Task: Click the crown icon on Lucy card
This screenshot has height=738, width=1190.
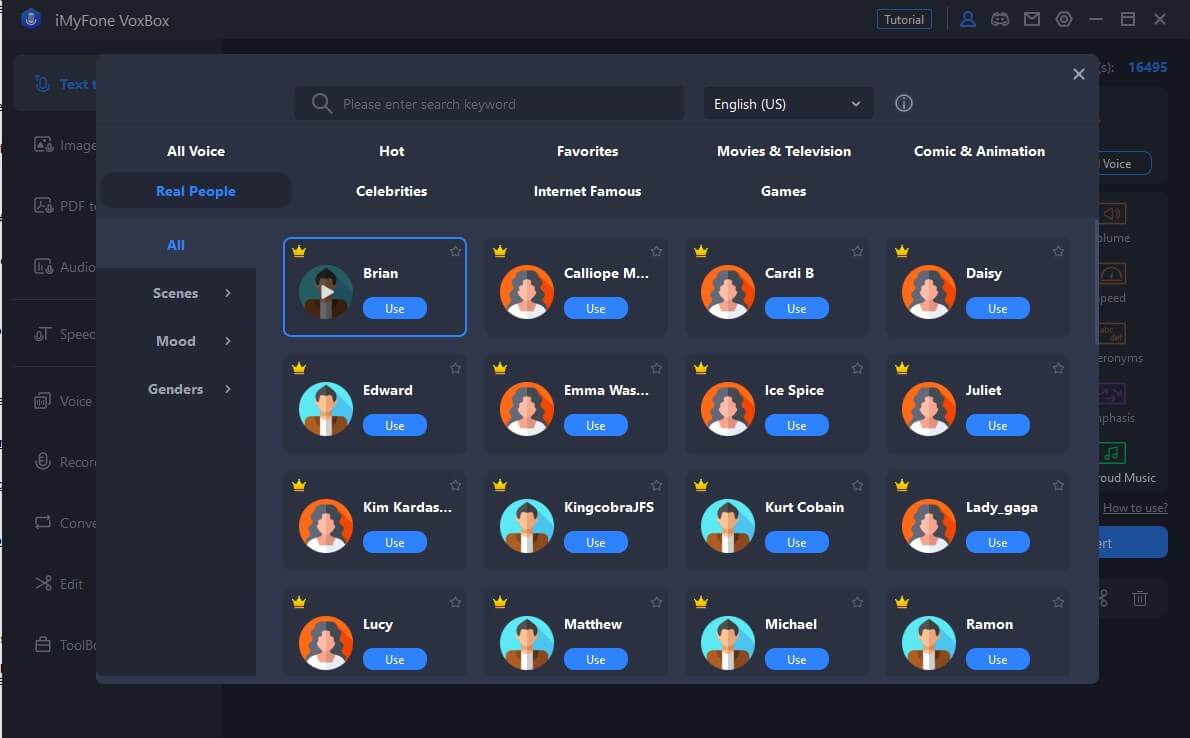Action: click(299, 602)
